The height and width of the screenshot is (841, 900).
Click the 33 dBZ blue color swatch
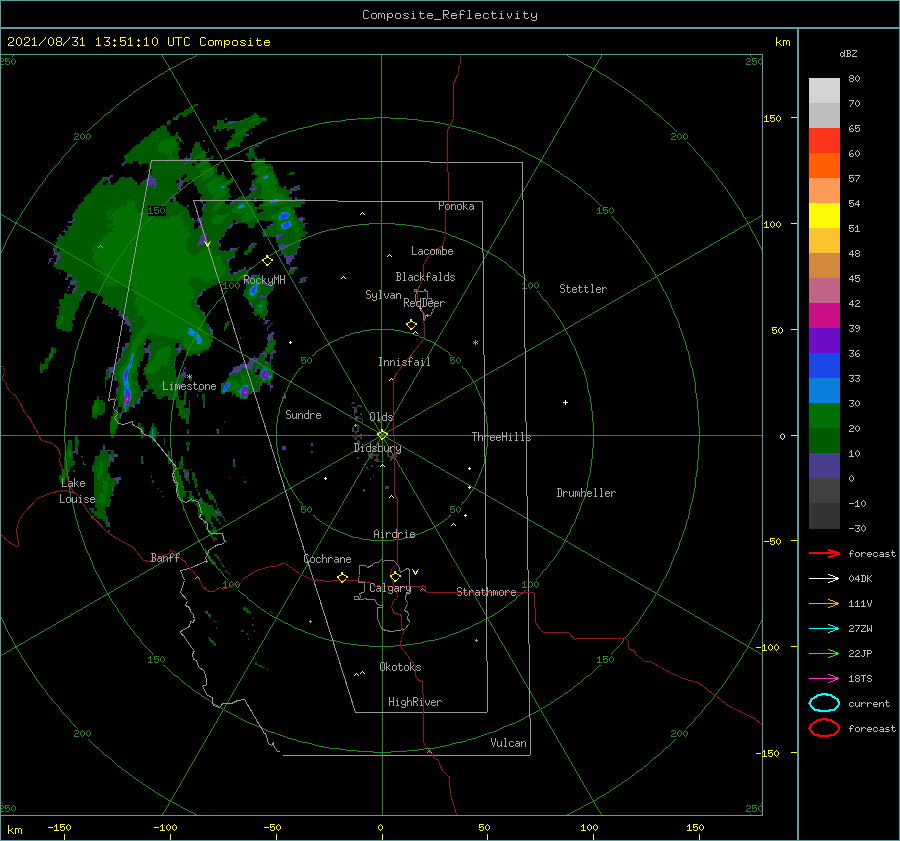coord(824,365)
